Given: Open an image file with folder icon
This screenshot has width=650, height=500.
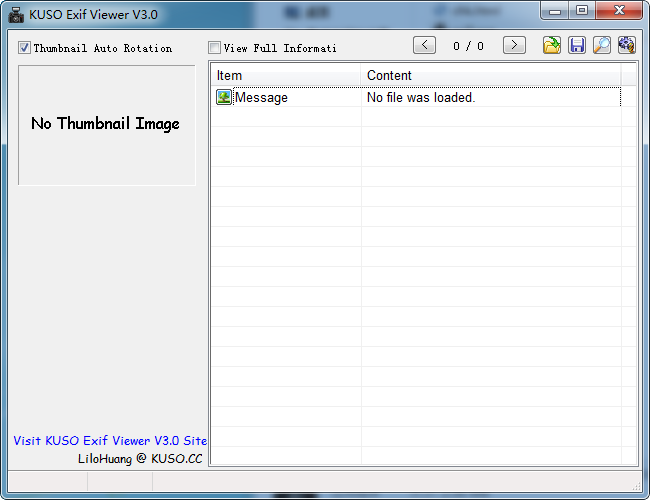Looking at the screenshot, I should click(552, 45).
